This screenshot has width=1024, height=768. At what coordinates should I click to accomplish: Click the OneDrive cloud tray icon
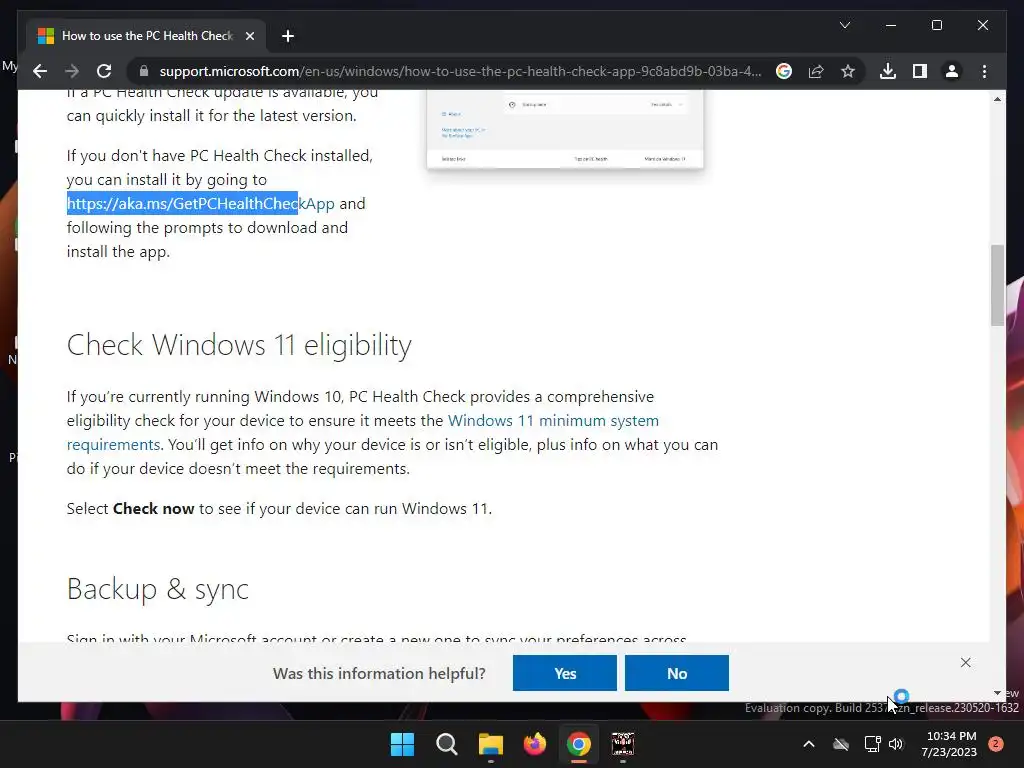point(841,744)
